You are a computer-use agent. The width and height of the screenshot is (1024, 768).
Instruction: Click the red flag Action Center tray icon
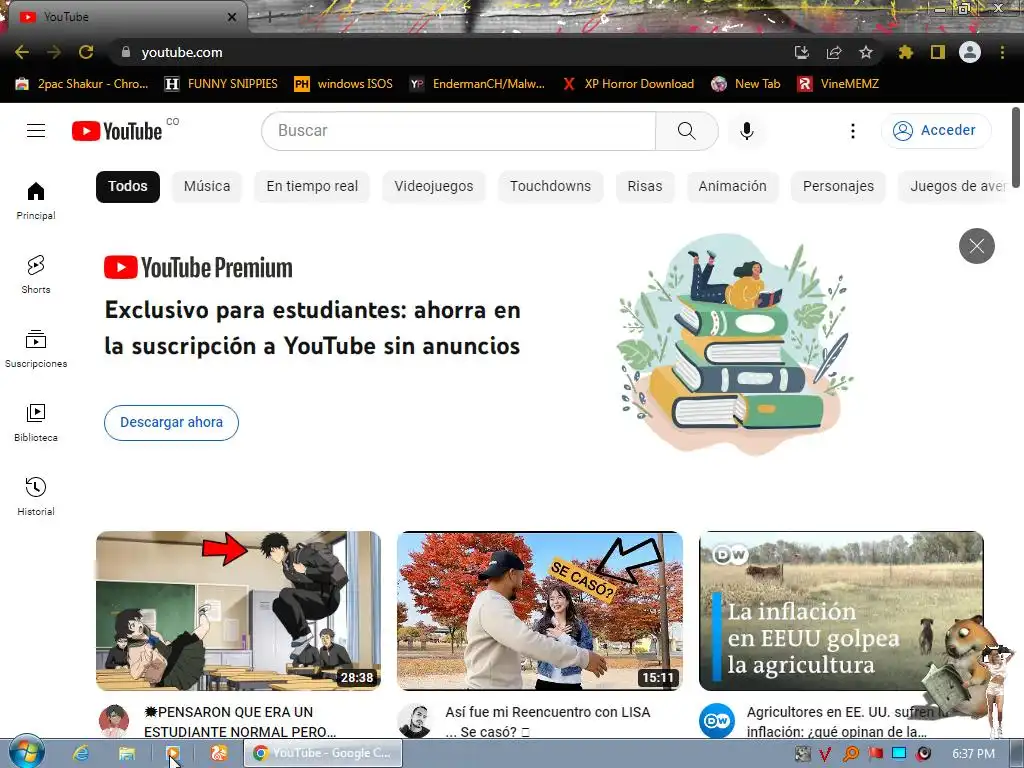coord(875,754)
